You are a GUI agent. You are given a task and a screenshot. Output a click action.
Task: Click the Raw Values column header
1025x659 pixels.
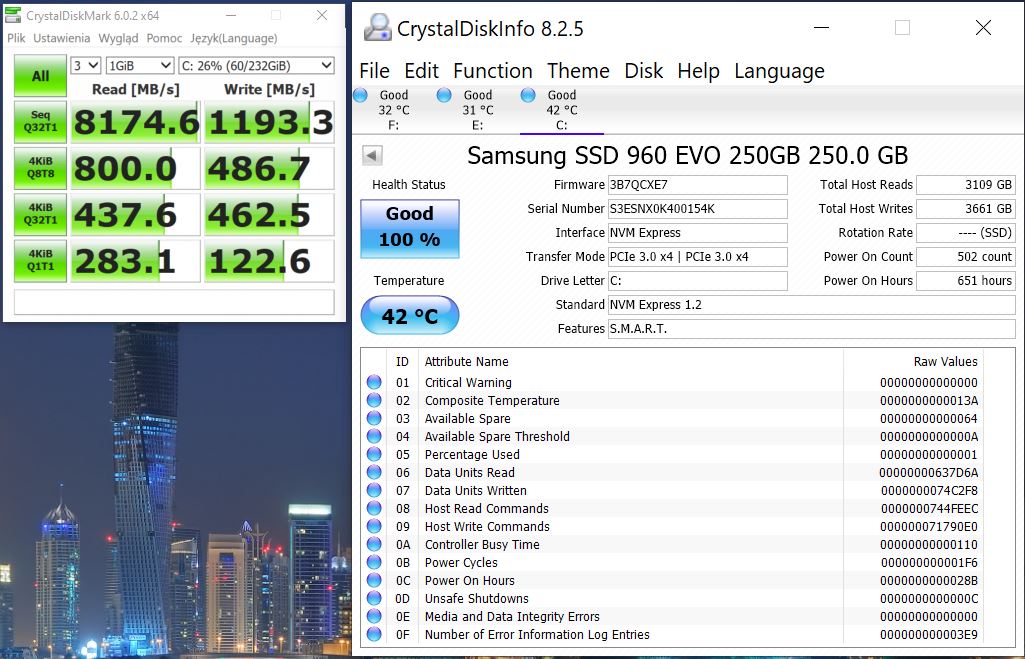coord(945,362)
